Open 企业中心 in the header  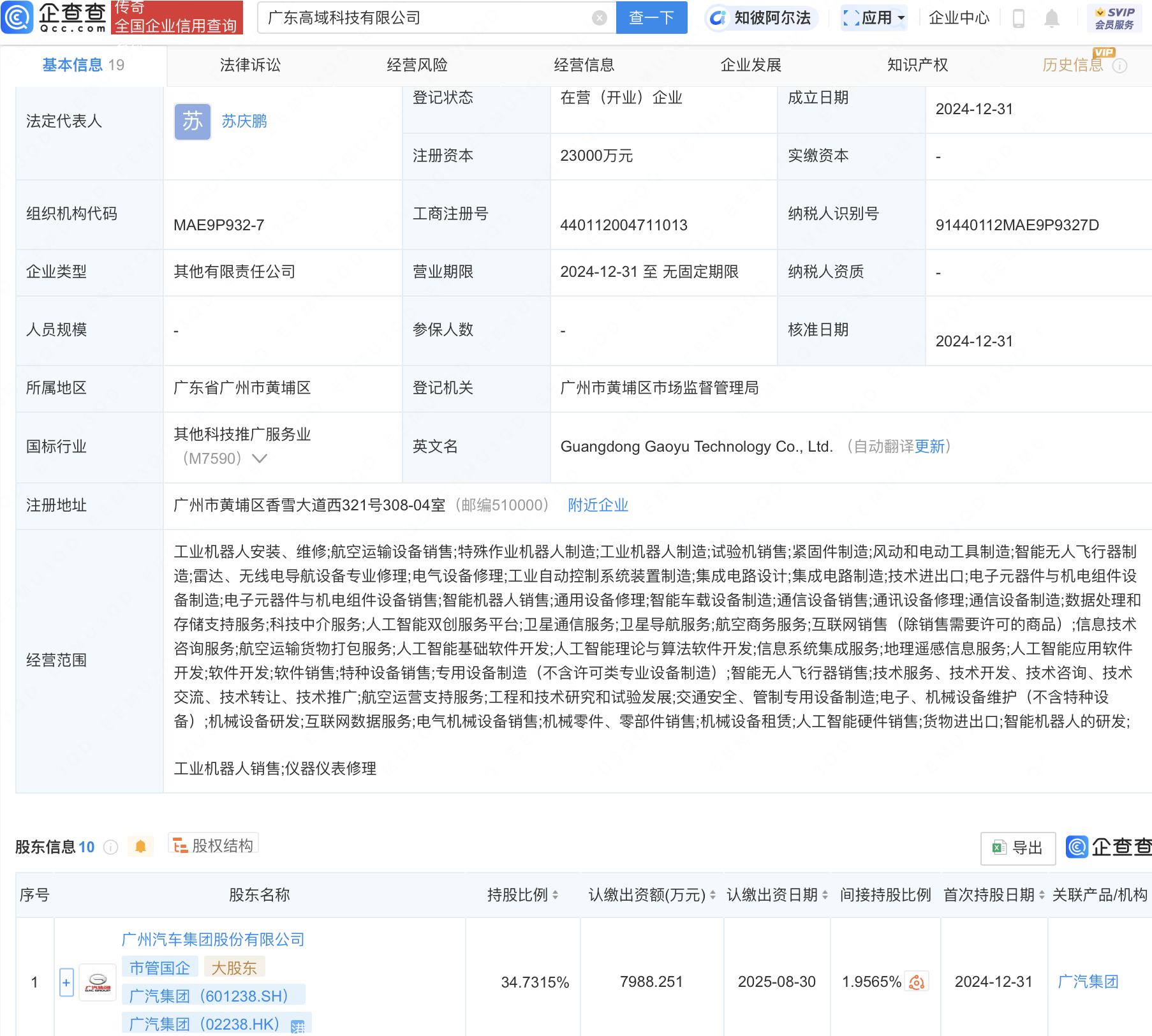pos(959,18)
